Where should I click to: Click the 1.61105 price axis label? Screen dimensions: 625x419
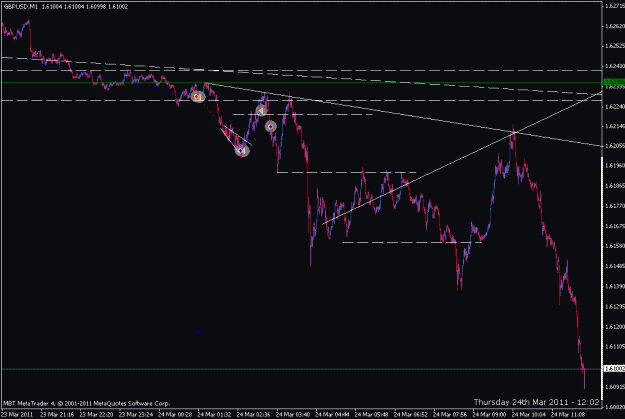[x=615, y=346]
